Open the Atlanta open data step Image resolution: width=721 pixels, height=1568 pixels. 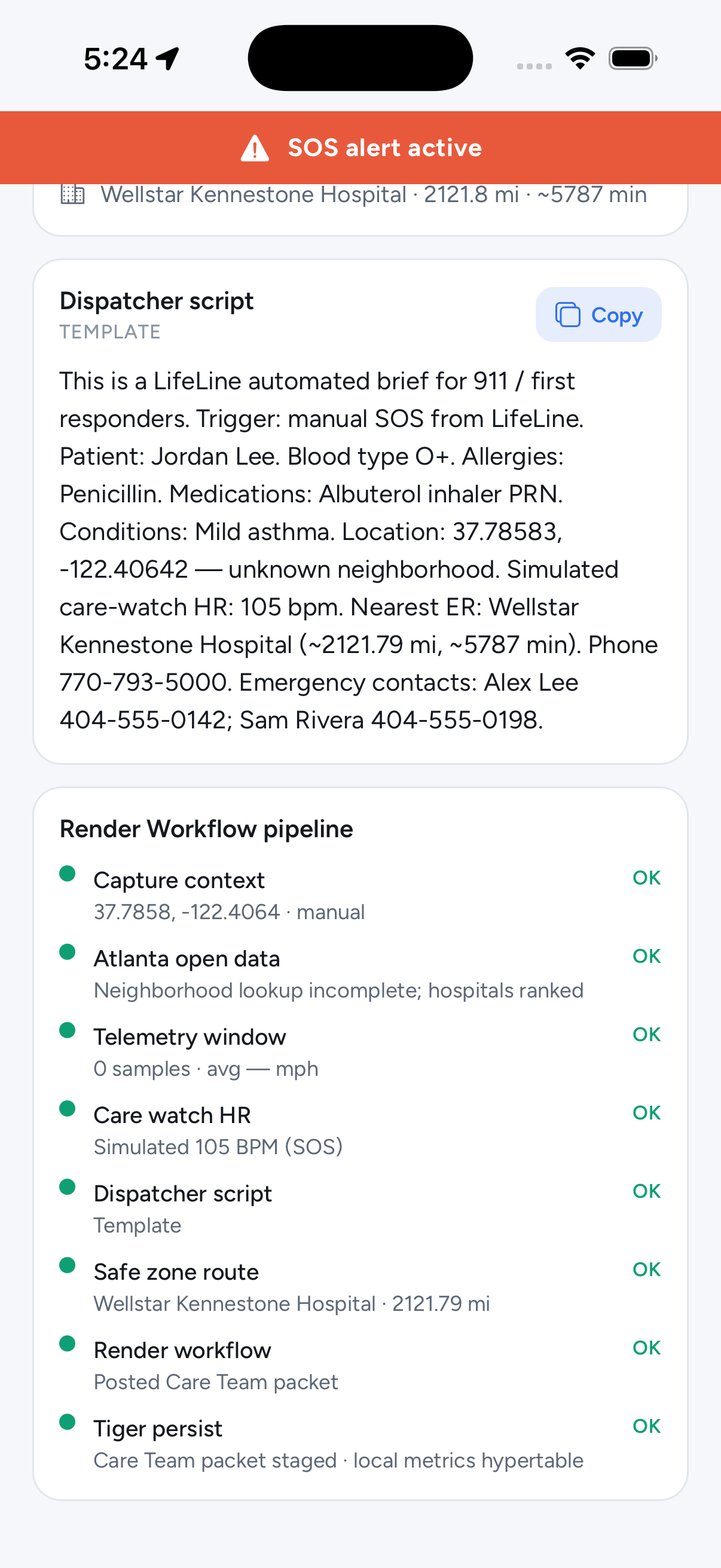tap(360, 974)
